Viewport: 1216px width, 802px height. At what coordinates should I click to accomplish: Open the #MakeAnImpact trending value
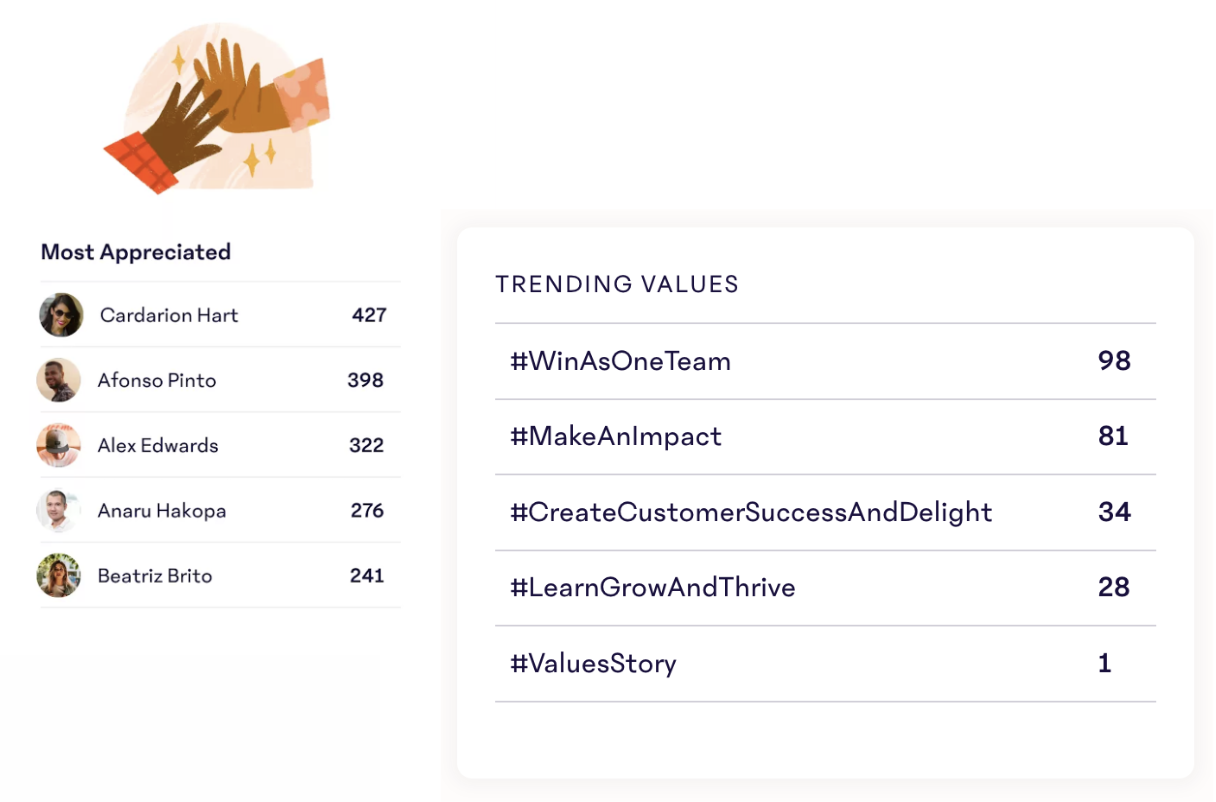coord(616,436)
